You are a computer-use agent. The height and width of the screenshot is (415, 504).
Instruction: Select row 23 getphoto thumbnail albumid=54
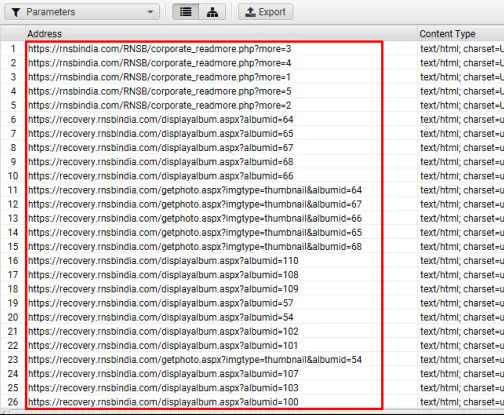coord(195,360)
